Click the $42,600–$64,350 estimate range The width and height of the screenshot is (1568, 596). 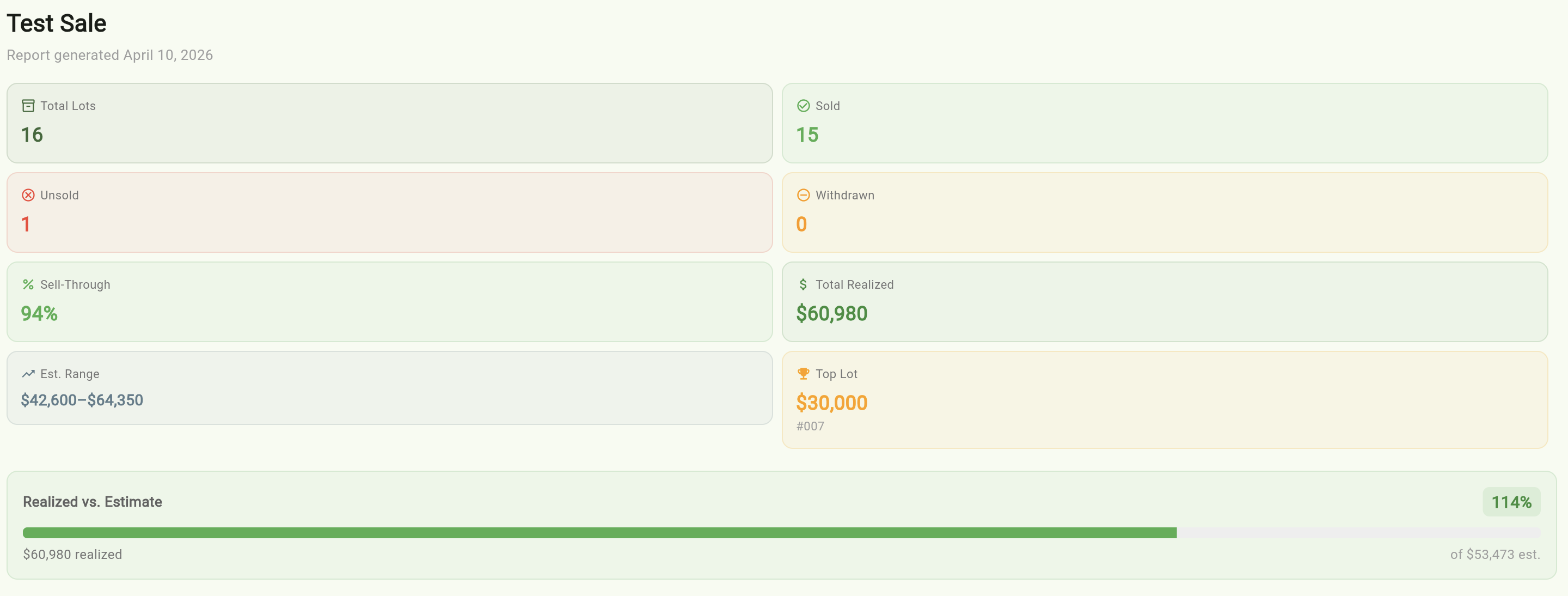coord(82,400)
